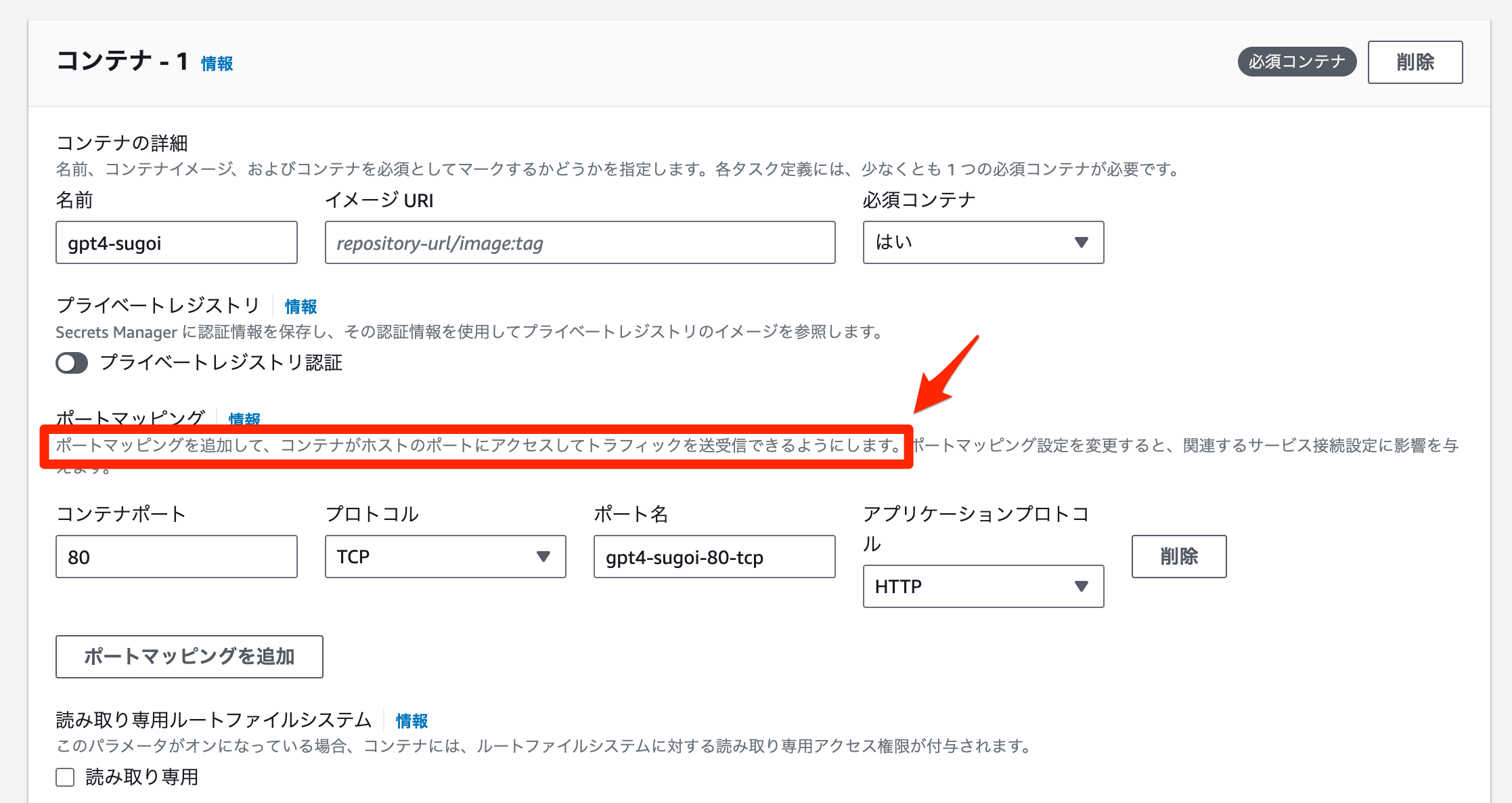Click the 必須コンテナ badge in header
The height and width of the screenshot is (803, 1512).
(1296, 62)
